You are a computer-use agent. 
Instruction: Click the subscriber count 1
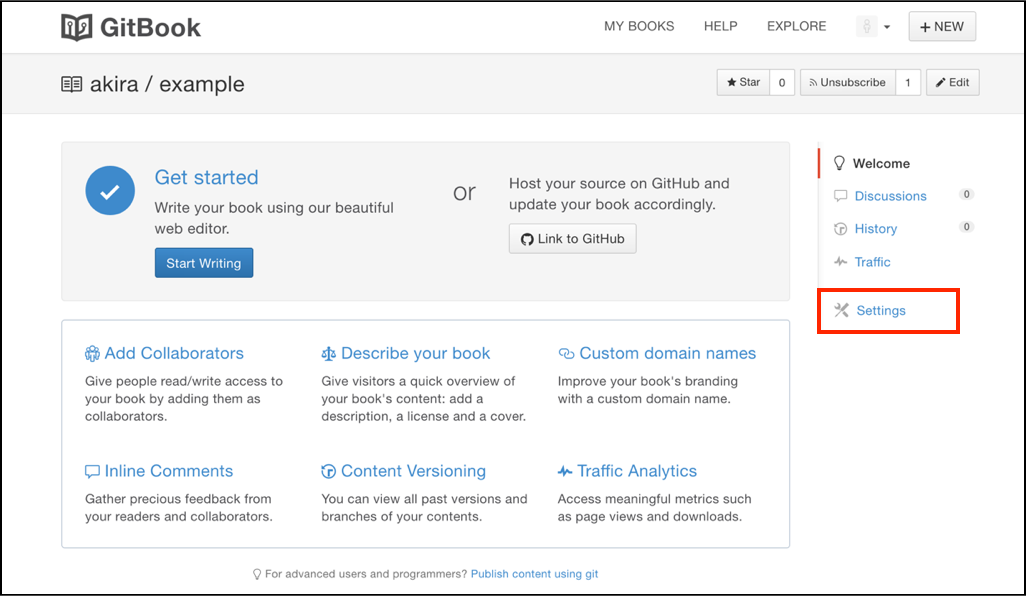pyautogui.click(x=908, y=82)
